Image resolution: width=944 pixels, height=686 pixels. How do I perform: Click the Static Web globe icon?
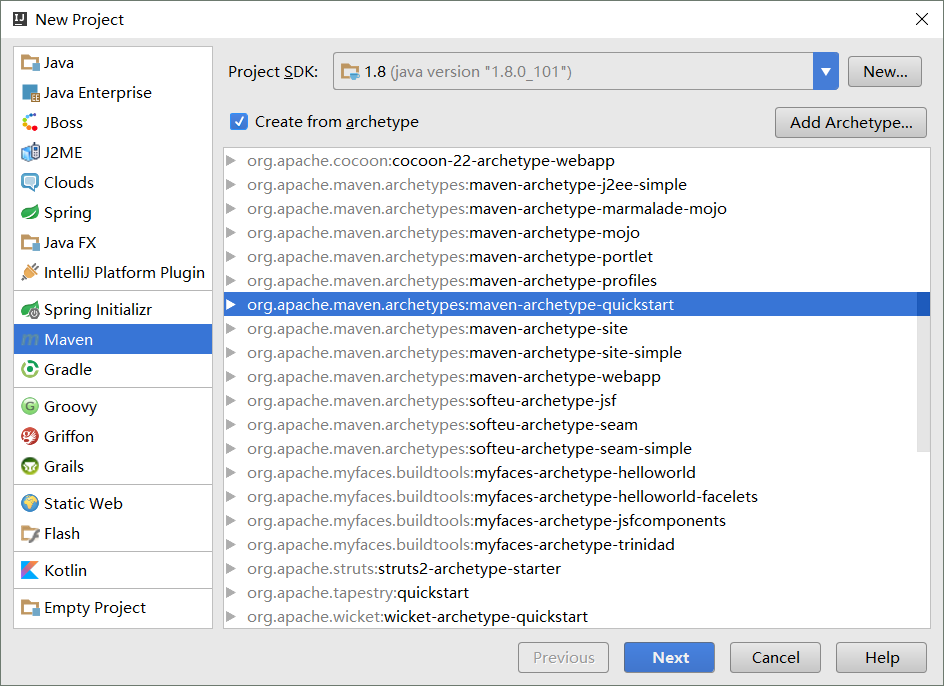pos(30,504)
